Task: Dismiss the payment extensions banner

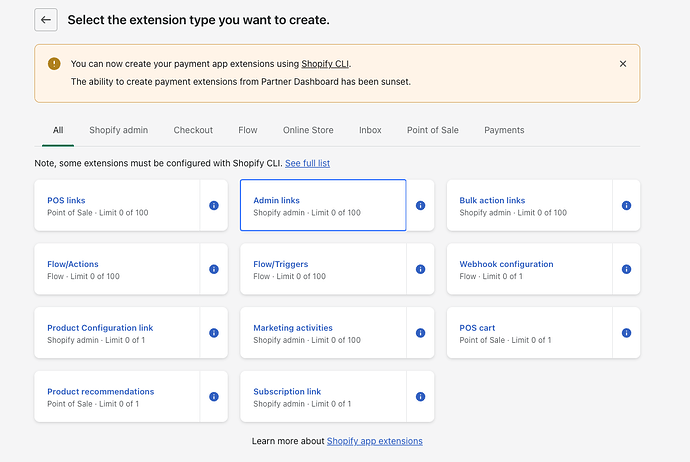Action: pyautogui.click(x=623, y=64)
